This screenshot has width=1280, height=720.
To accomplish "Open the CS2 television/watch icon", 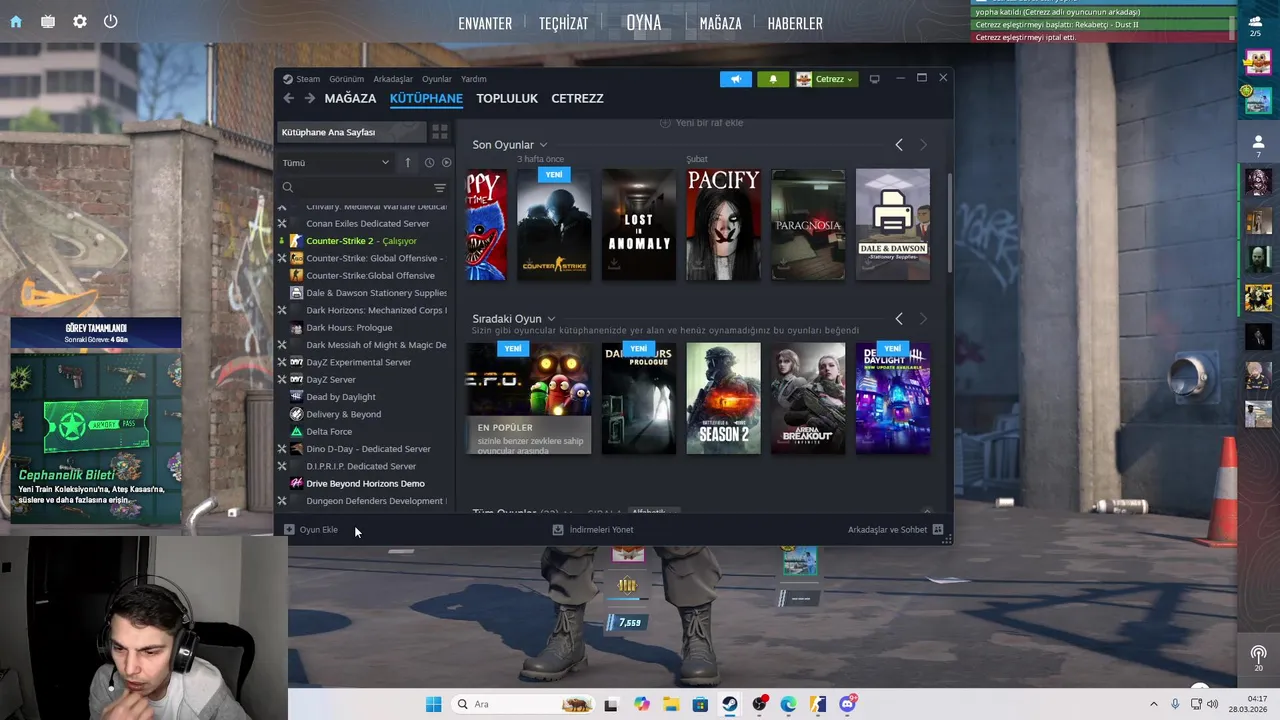I will point(48,21).
